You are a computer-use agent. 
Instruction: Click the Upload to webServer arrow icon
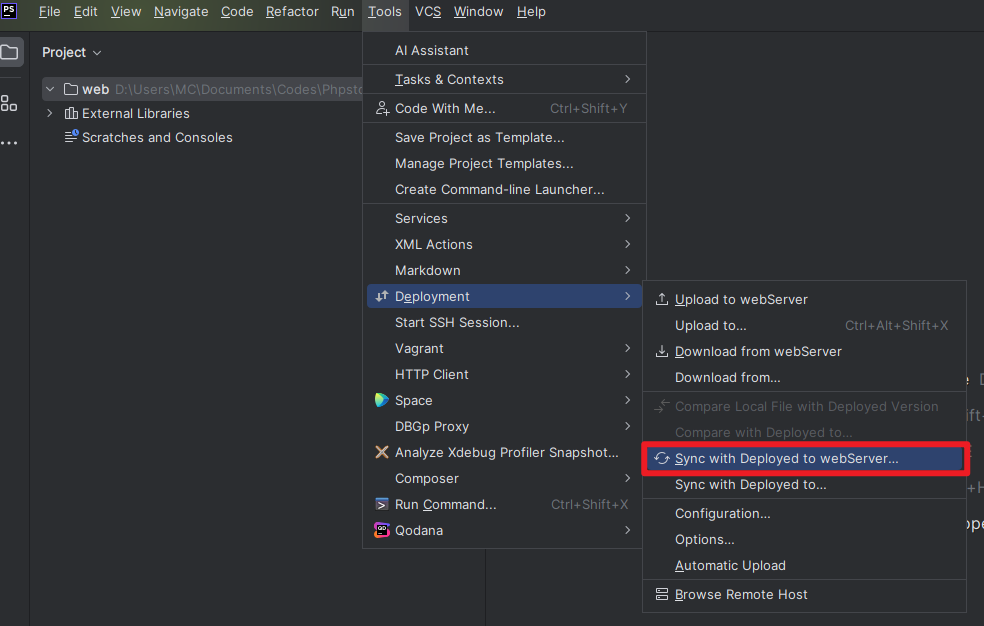pyautogui.click(x=661, y=299)
